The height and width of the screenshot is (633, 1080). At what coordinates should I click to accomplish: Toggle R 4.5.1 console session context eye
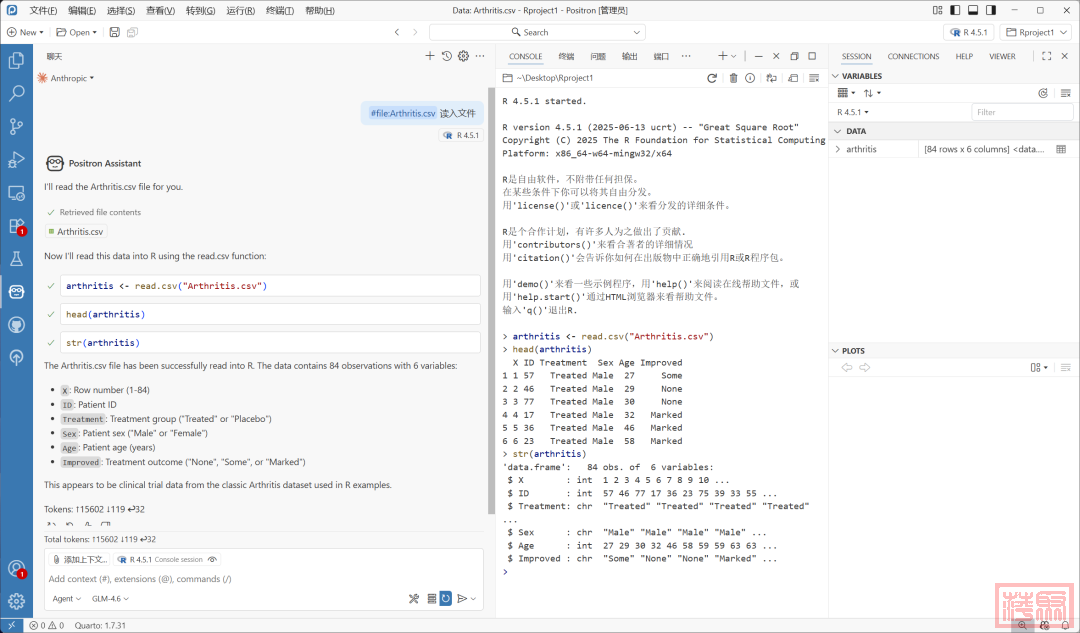pos(212,560)
